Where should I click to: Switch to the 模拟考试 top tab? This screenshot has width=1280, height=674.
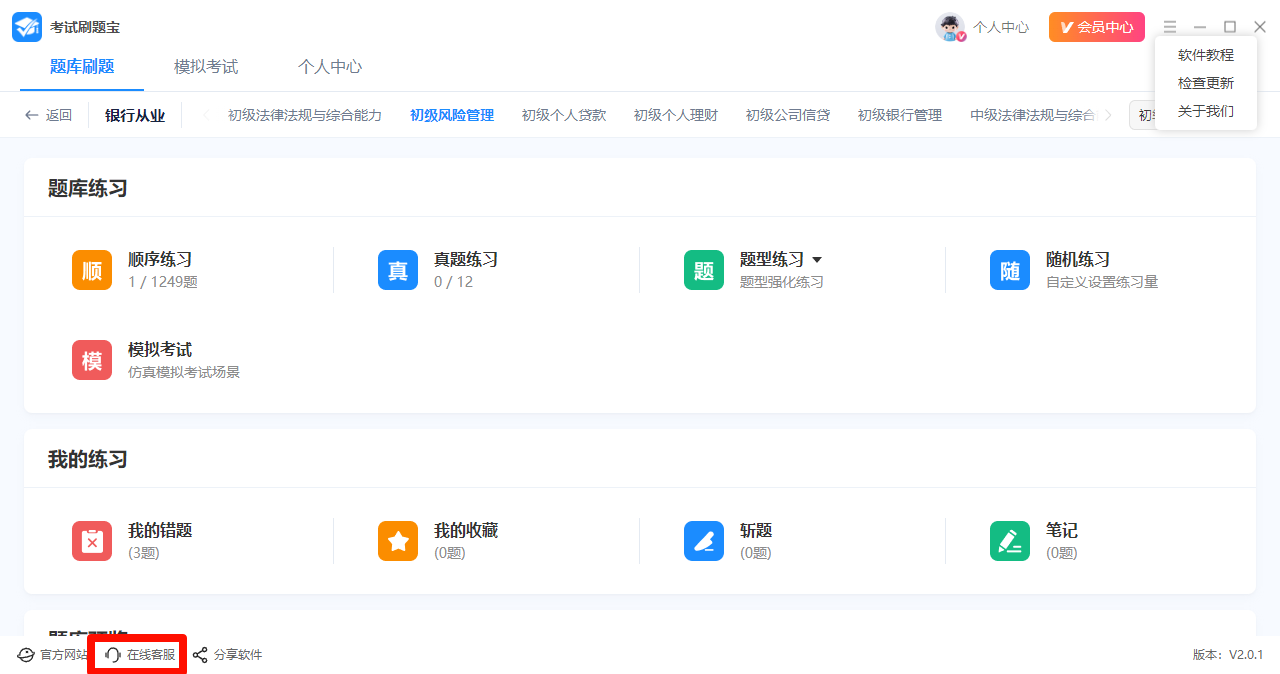pos(206,67)
